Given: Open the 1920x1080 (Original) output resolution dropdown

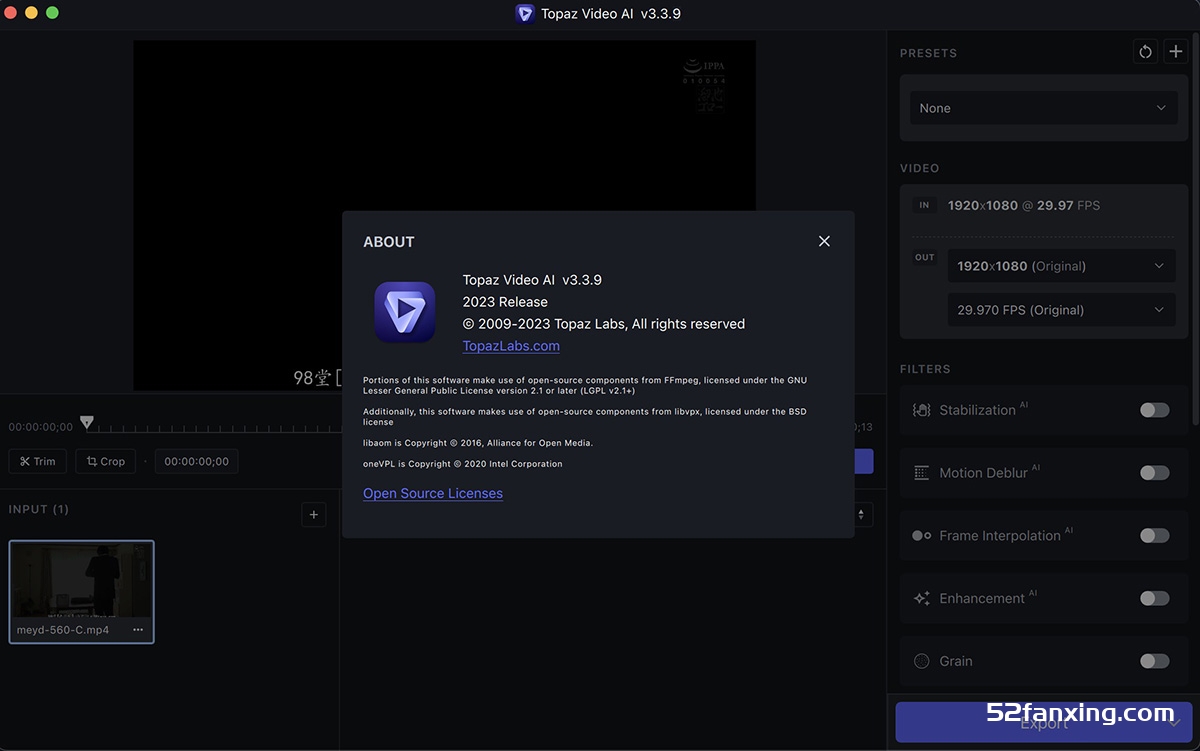Looking at the screenshot, I should click(1061, 266).
